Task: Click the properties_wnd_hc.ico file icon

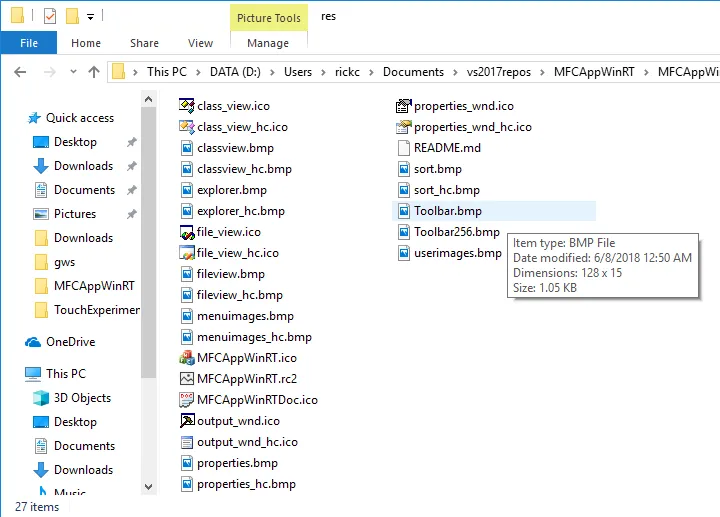Action: [x=403, y=127]
